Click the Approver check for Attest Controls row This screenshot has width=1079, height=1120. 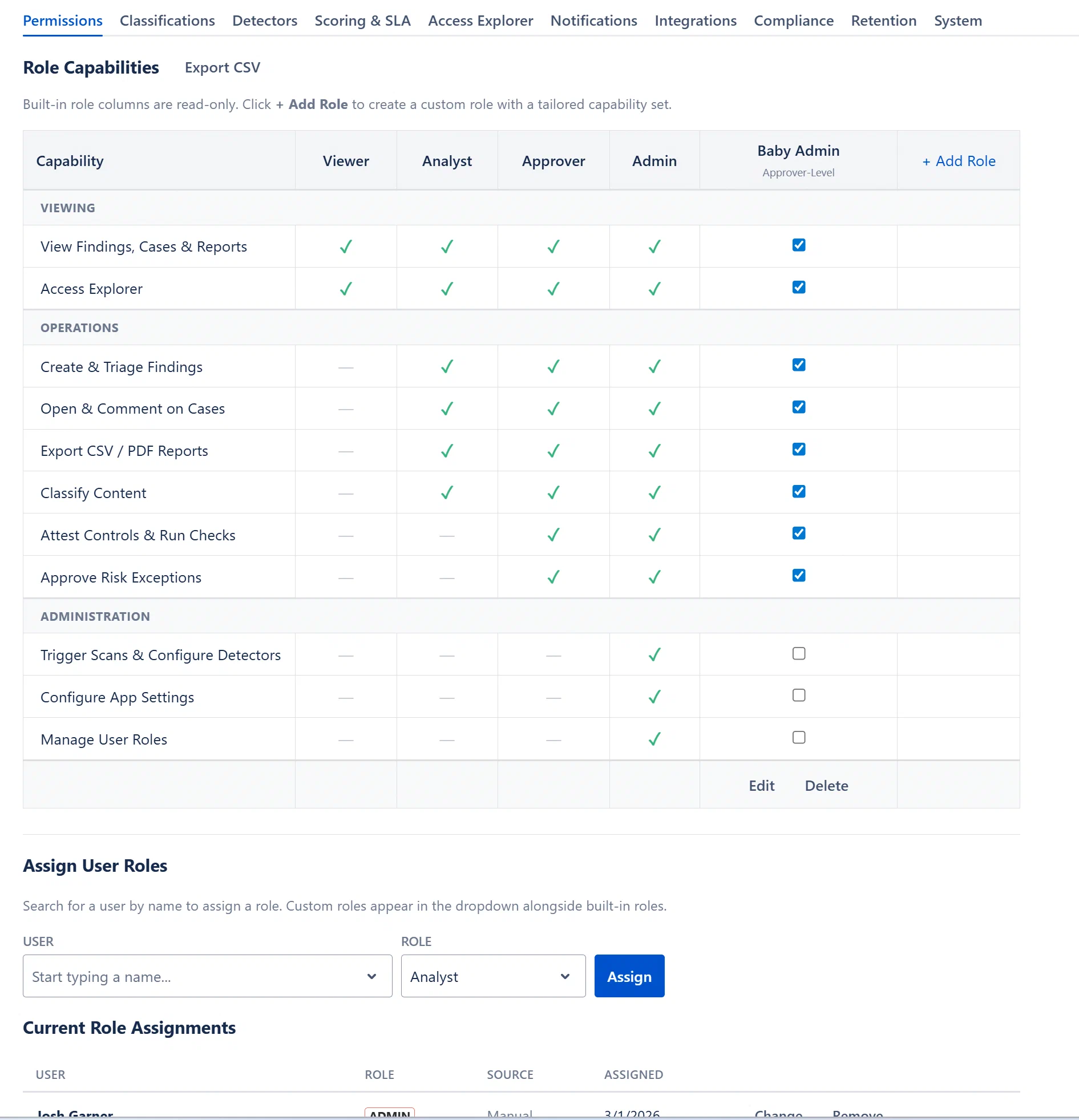(x=553, y=535)
